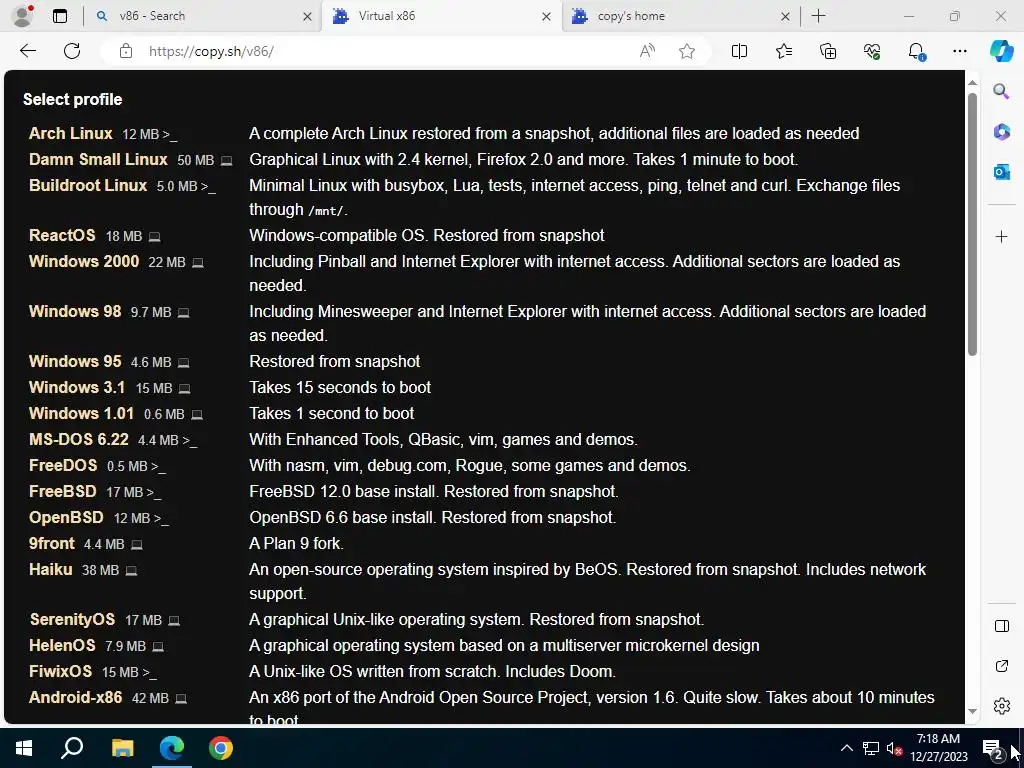The image size is (1024, 768).
Task: Open Microsoft 365 sidebar icon
Action: pos(1001,131)
